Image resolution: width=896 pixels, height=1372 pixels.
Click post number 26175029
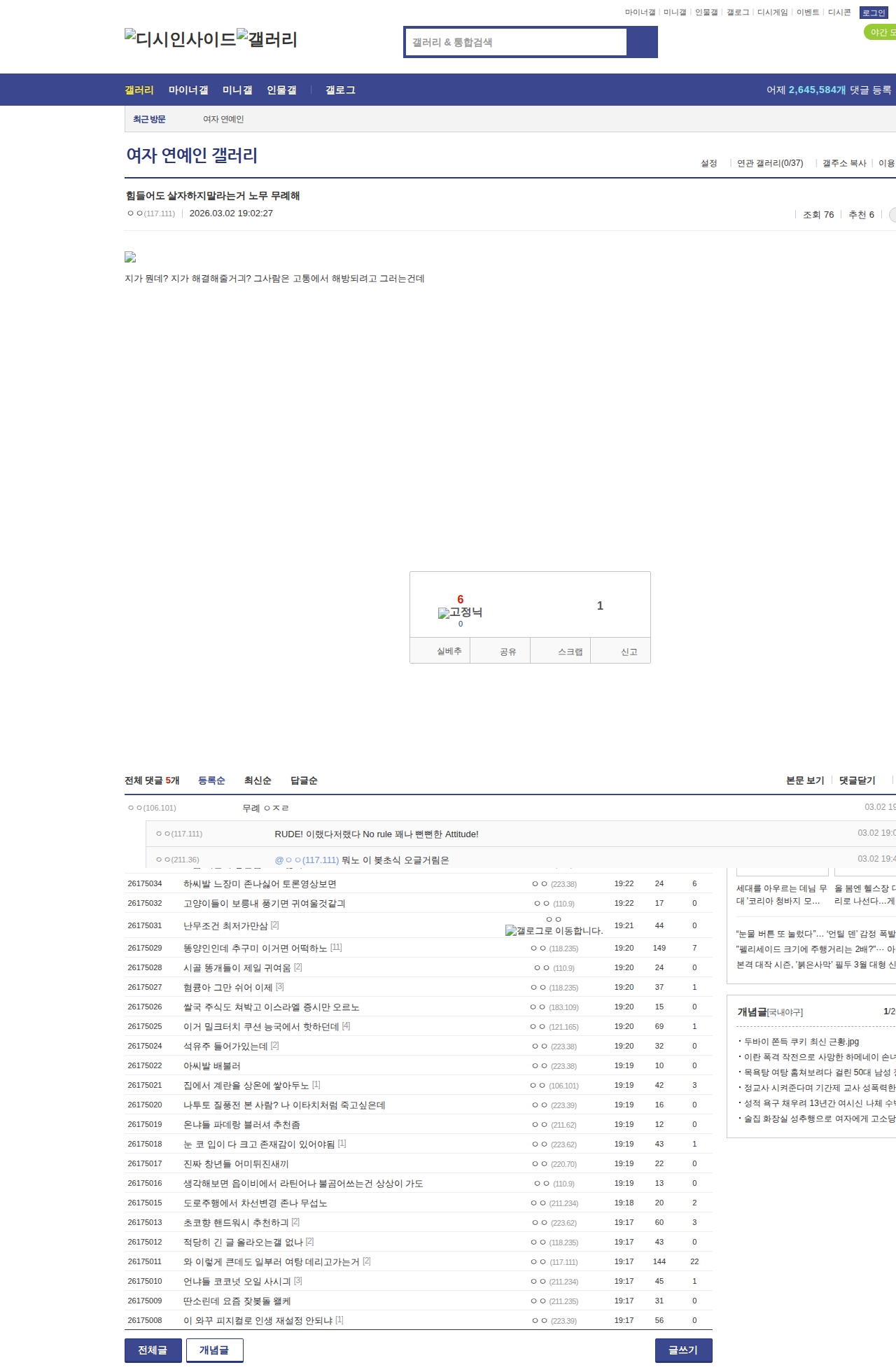pyautogui.click(x=145, y=948)
